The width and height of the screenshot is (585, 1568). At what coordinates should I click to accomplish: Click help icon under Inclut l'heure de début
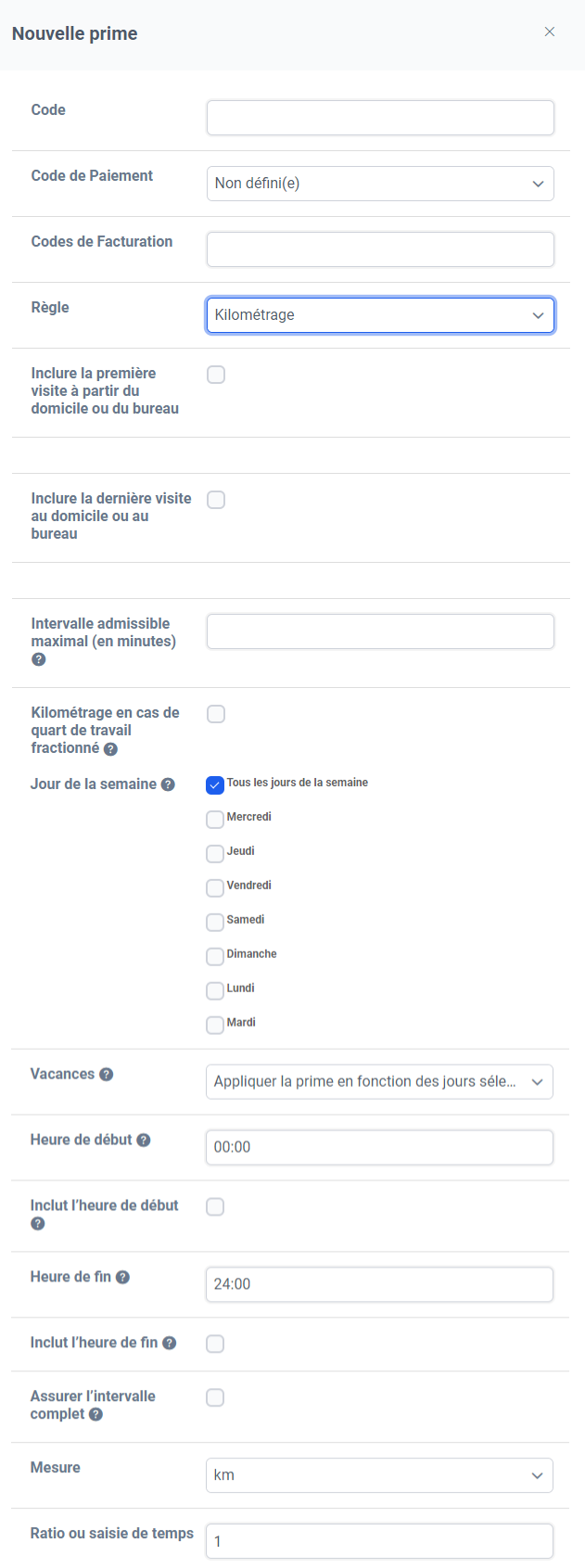tap(37, 1224)
